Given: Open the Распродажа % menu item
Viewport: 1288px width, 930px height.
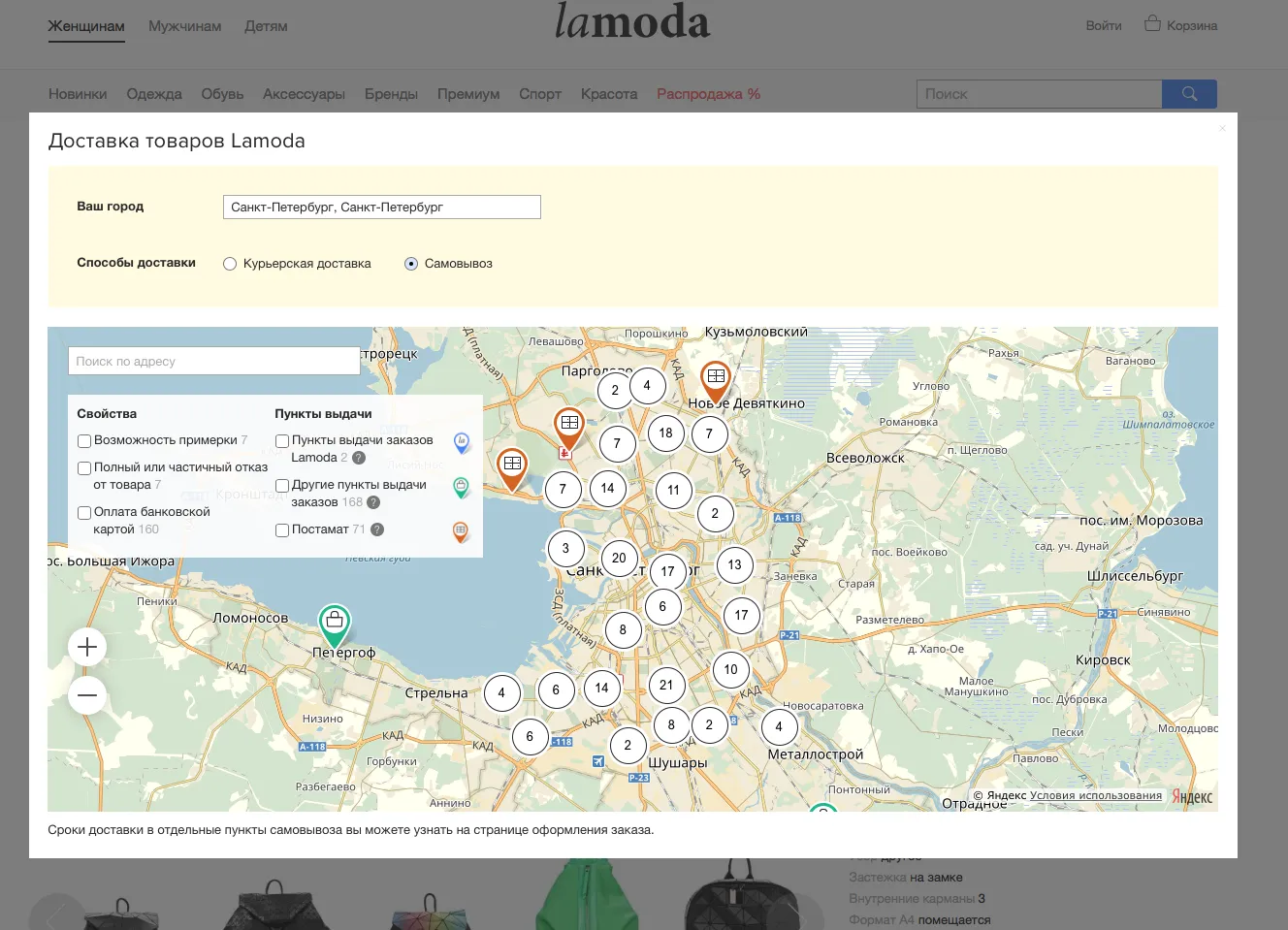Looking at the screenshot, I should [x=708, y=94].
